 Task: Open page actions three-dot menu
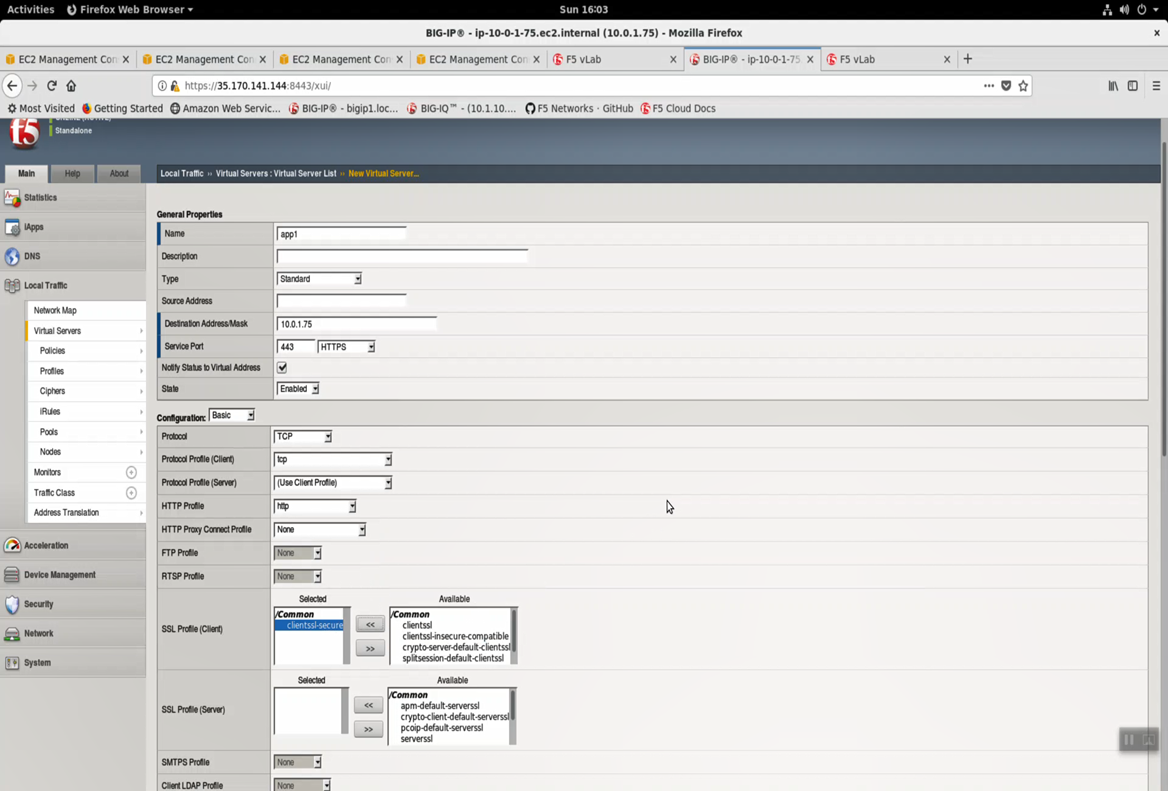point(988,86)
